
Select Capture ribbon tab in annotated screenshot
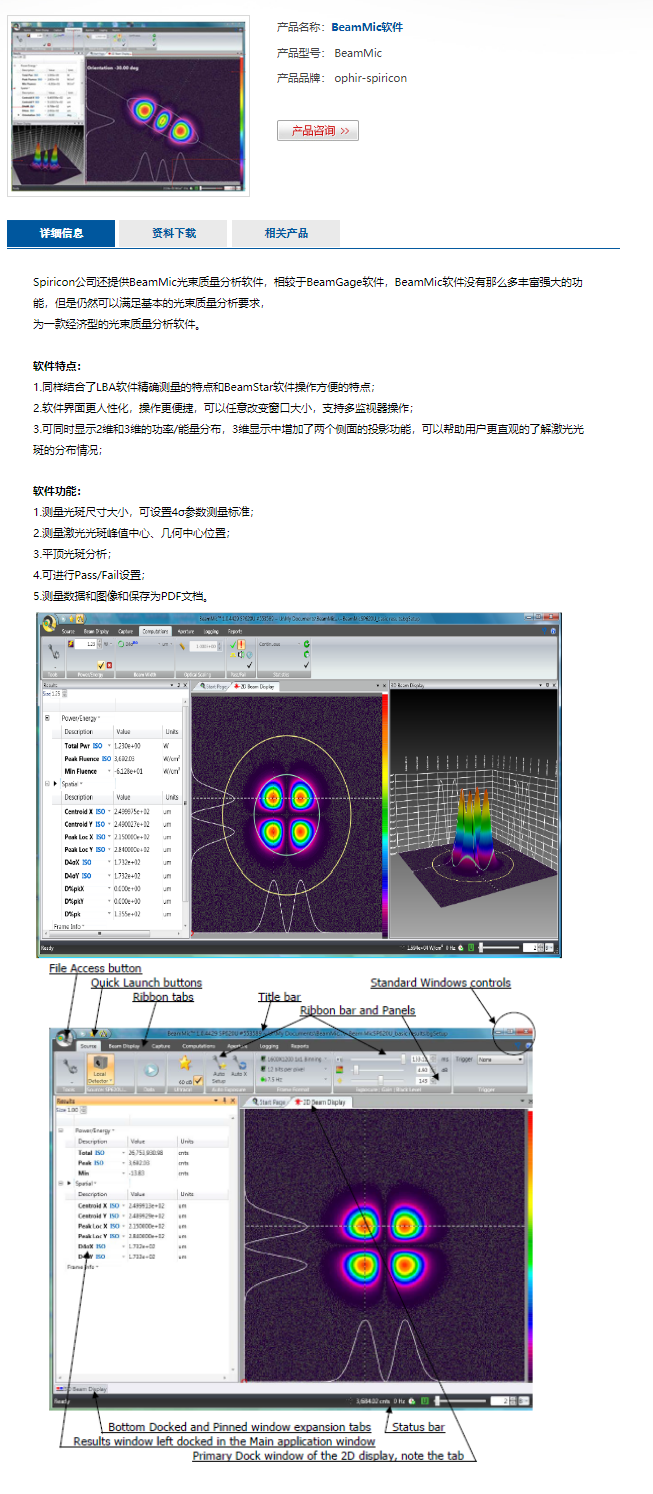(160, 1046)
